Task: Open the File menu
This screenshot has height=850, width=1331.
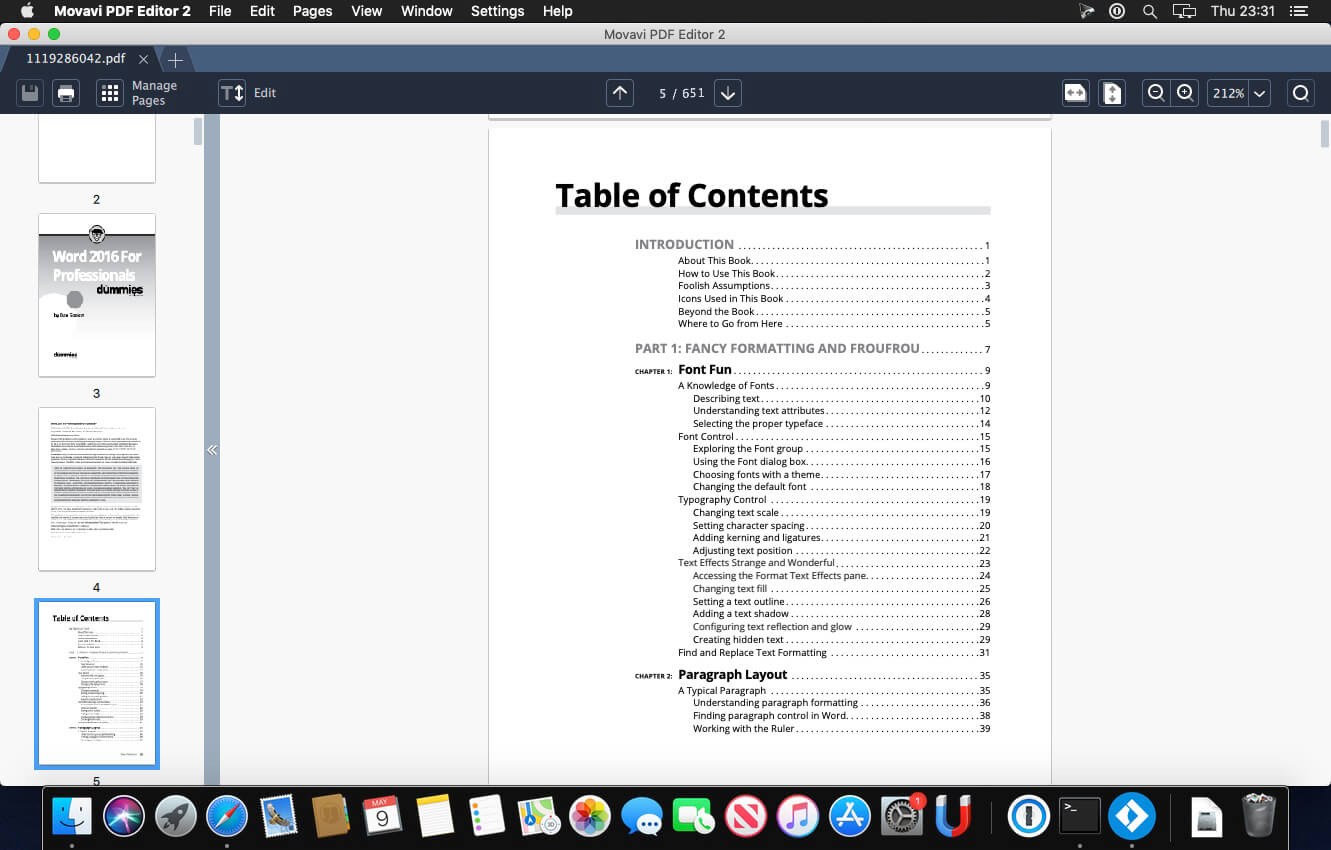Action: coord(220,11)
